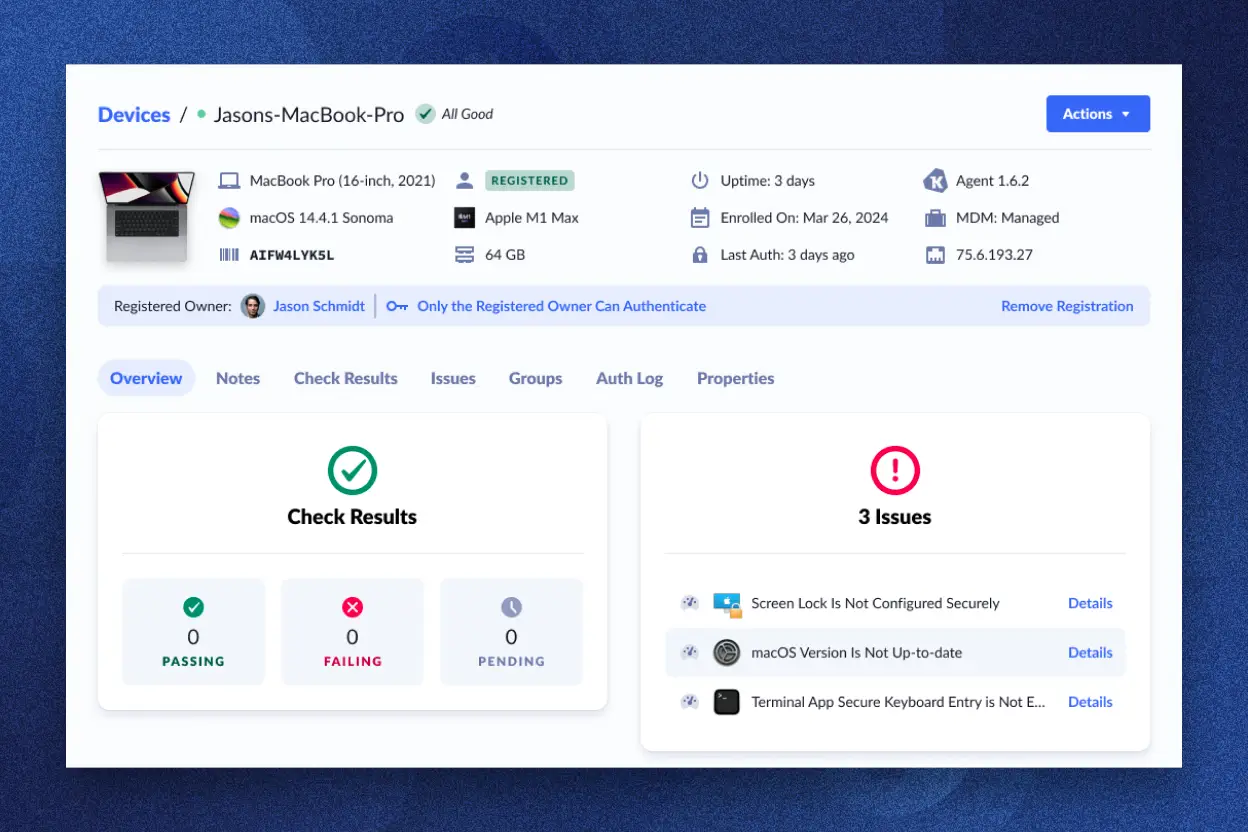
Task: Click Remove Registration
Action: pos(1067,306)
